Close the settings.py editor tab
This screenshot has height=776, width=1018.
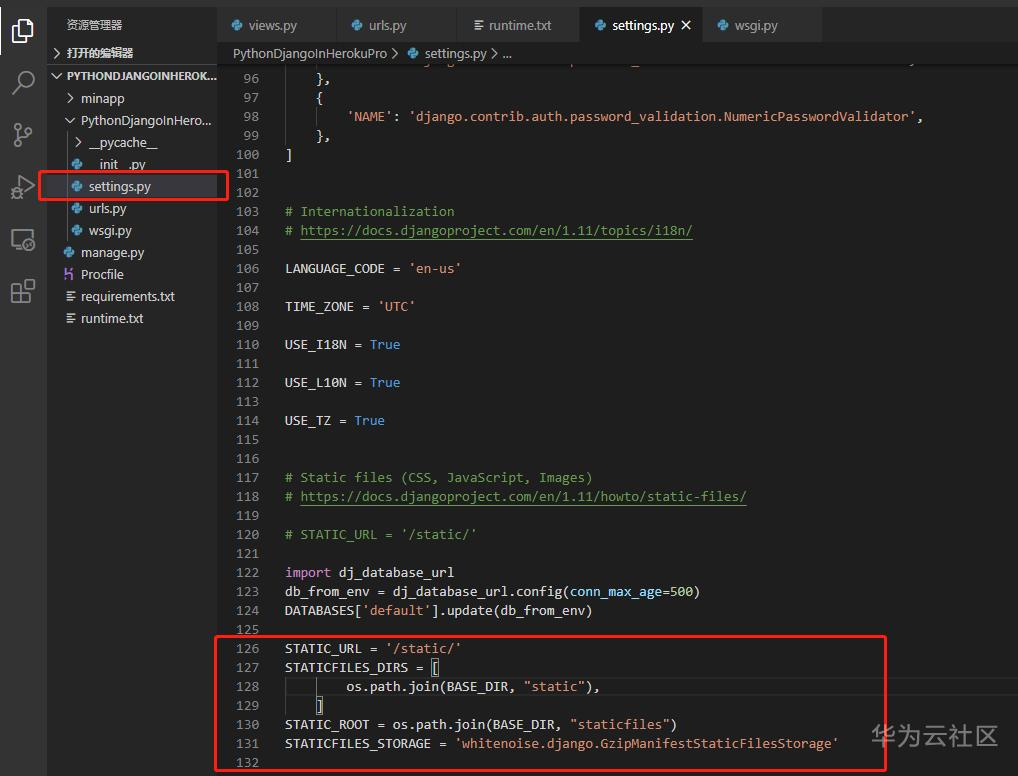686,25
